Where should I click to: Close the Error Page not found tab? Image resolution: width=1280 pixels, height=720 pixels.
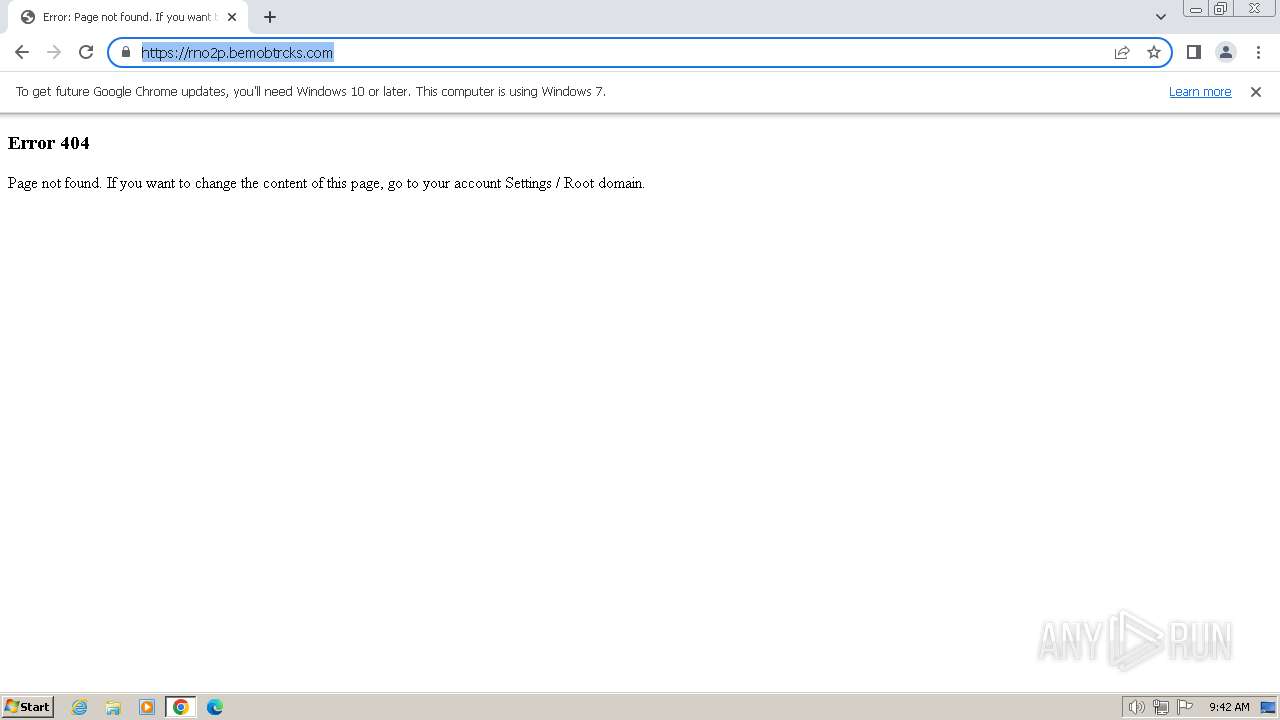coord(232,17)
